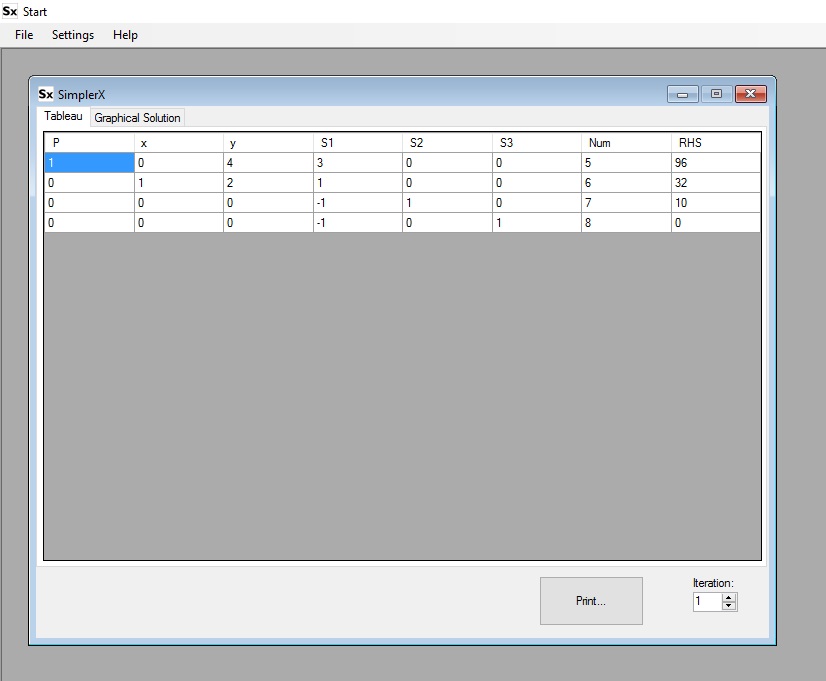Select the Num cell with value 5

[626, 163]
